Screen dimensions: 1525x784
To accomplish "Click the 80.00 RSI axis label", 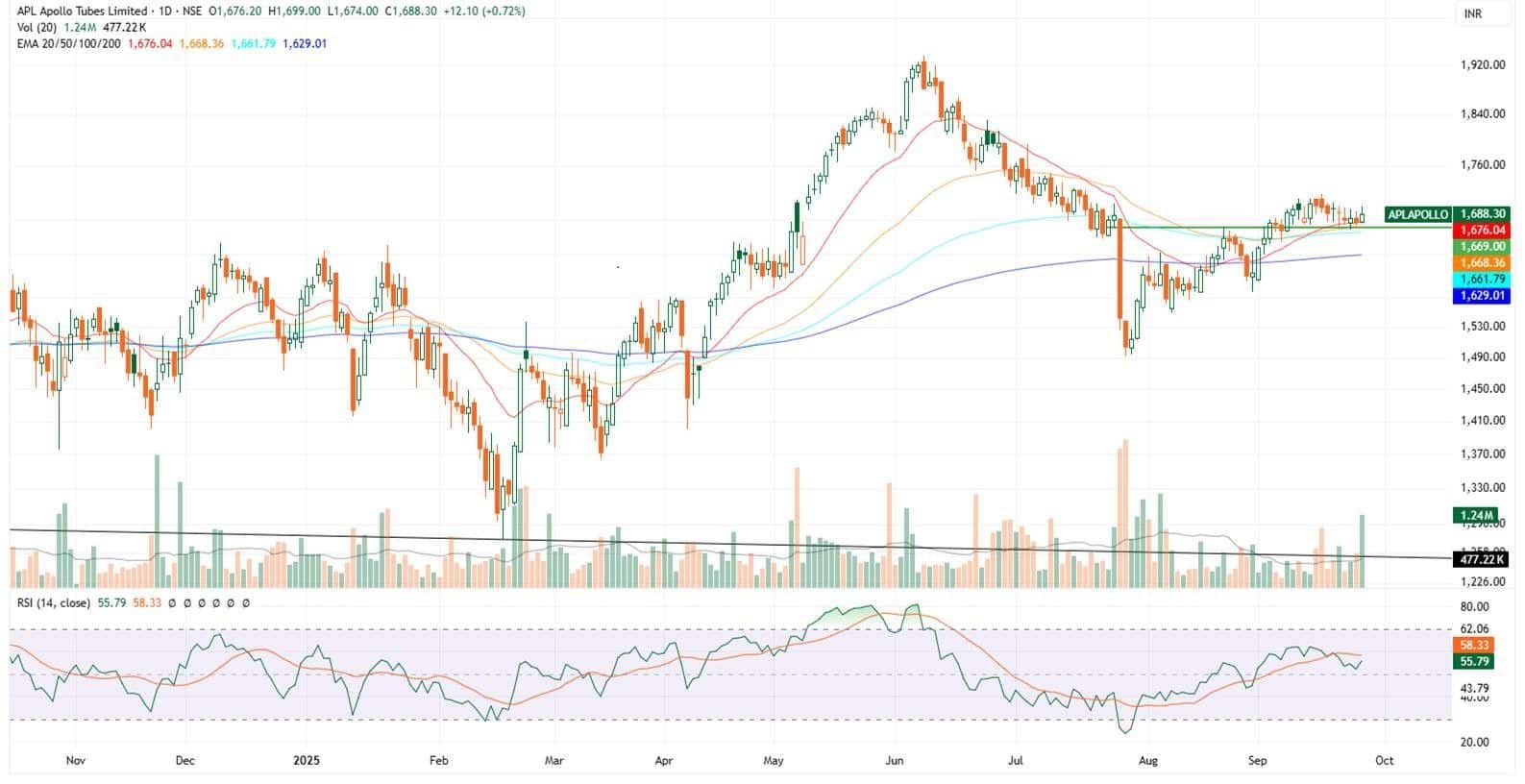I will [x=1475, y=607].
